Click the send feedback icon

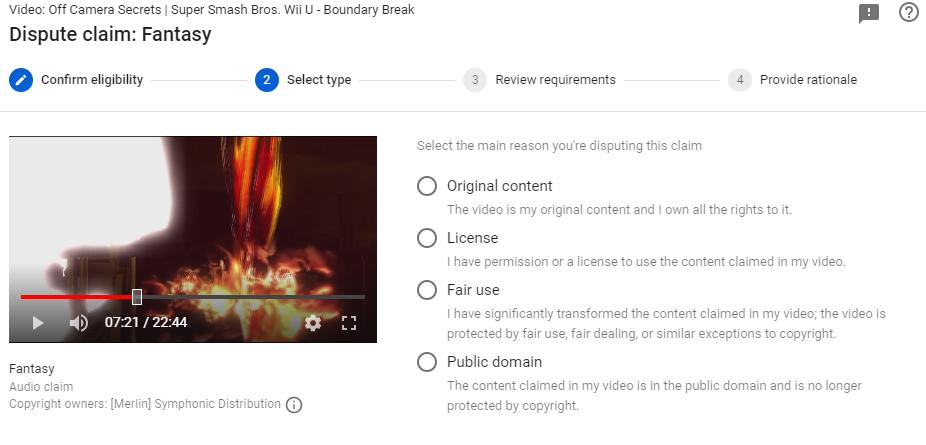(869, 14)
